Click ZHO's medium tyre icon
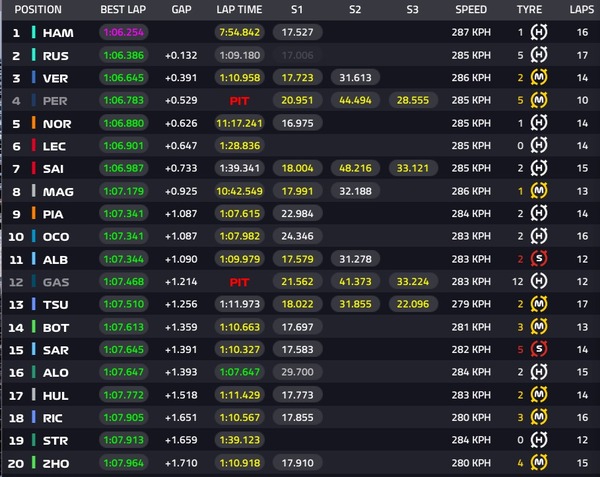This screenshot has width=600, height=477. coord(538,462)
